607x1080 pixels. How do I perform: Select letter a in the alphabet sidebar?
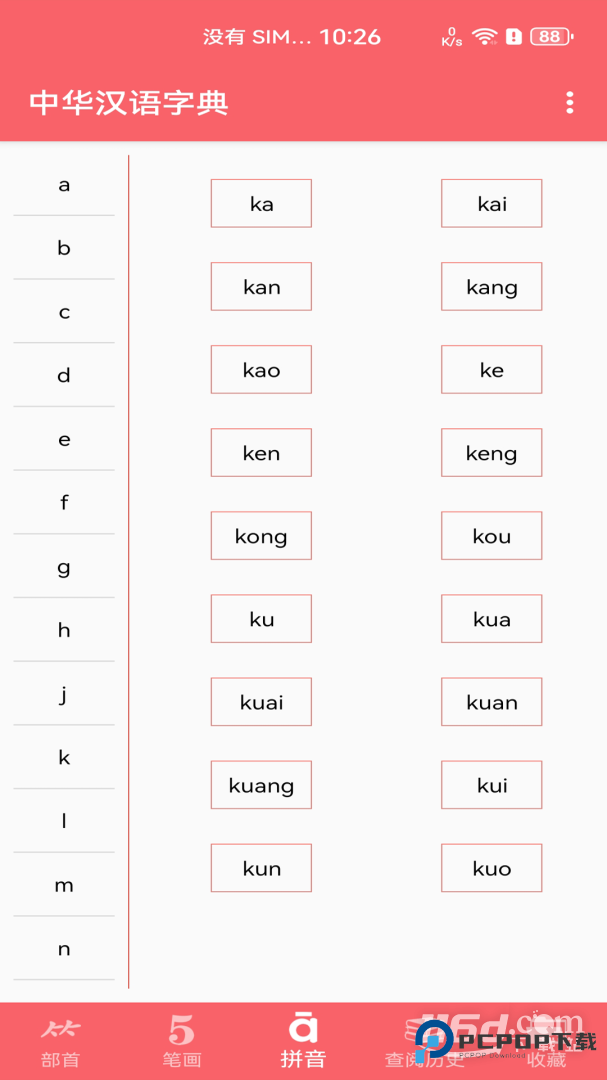64,184
